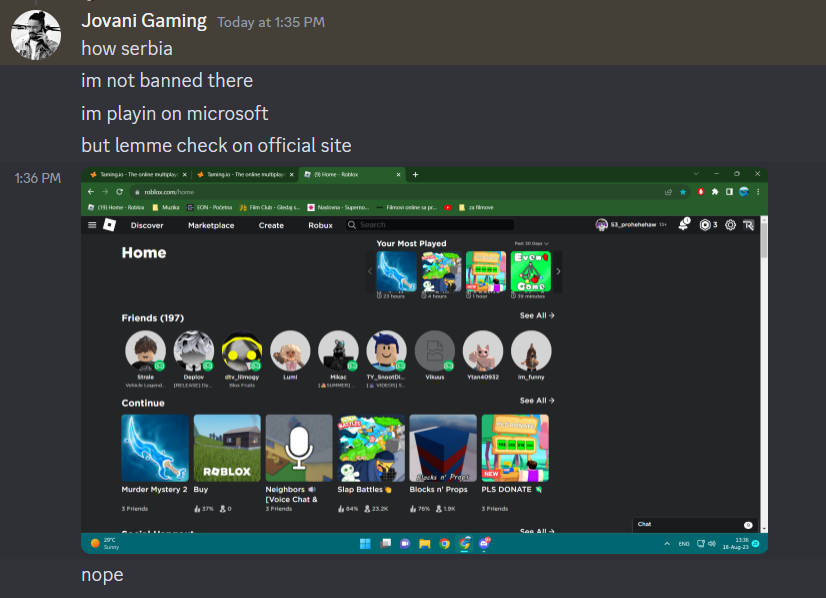
Task: Open the za filmove bookmarks folder
Action: pos(476,208)
